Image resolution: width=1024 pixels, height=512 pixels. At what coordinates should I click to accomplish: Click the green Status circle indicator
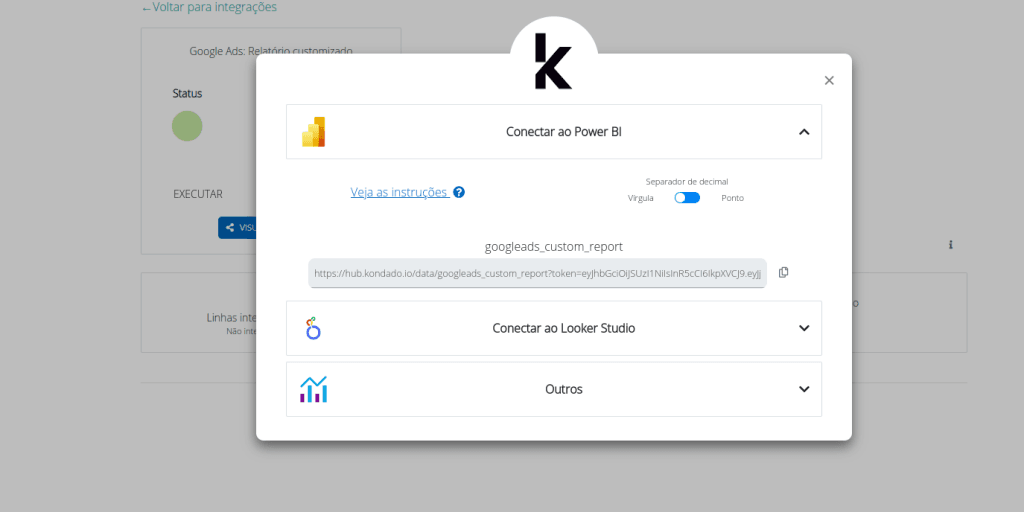coord(187,126)
